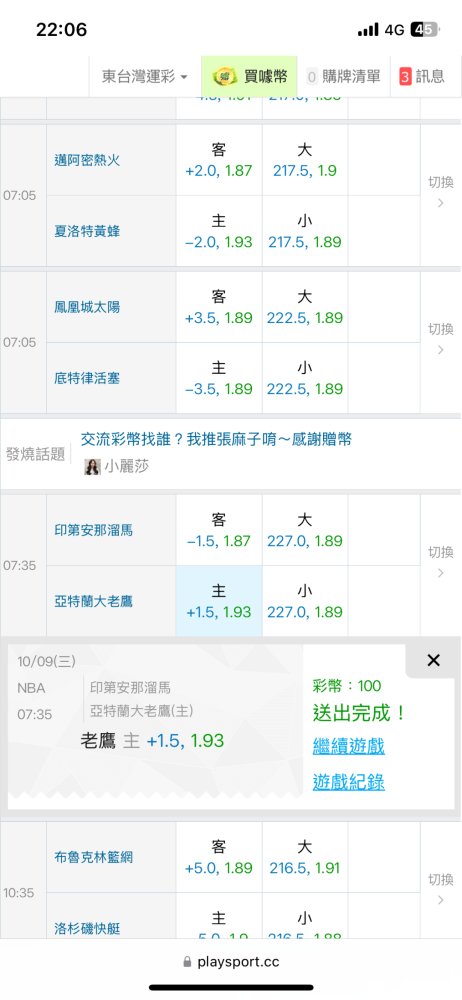The height and width of the screenshot is (1000, 462).
Task: Open 遊戲紀錄 link
Action: pos(348,782)
